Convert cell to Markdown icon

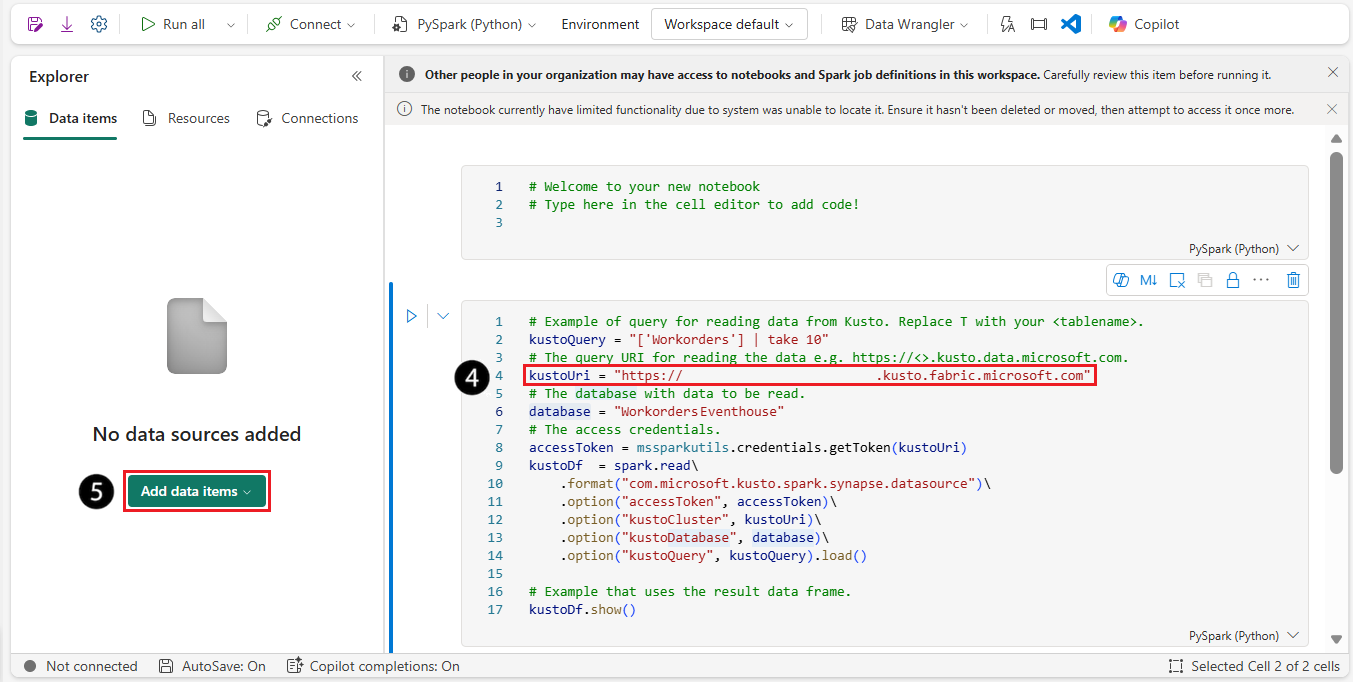1148,280
